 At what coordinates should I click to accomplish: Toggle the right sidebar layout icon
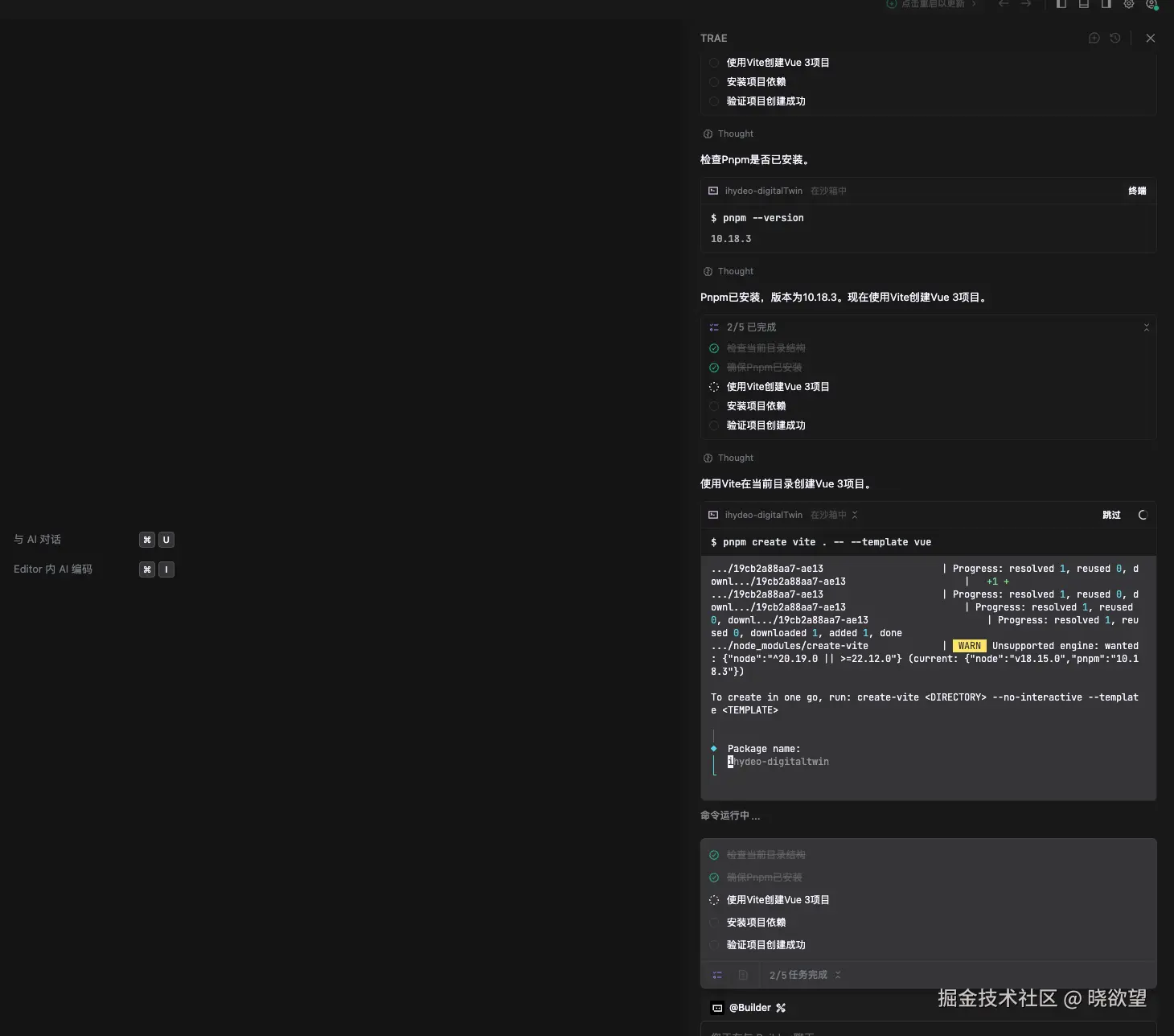[x=1106, y=4]
